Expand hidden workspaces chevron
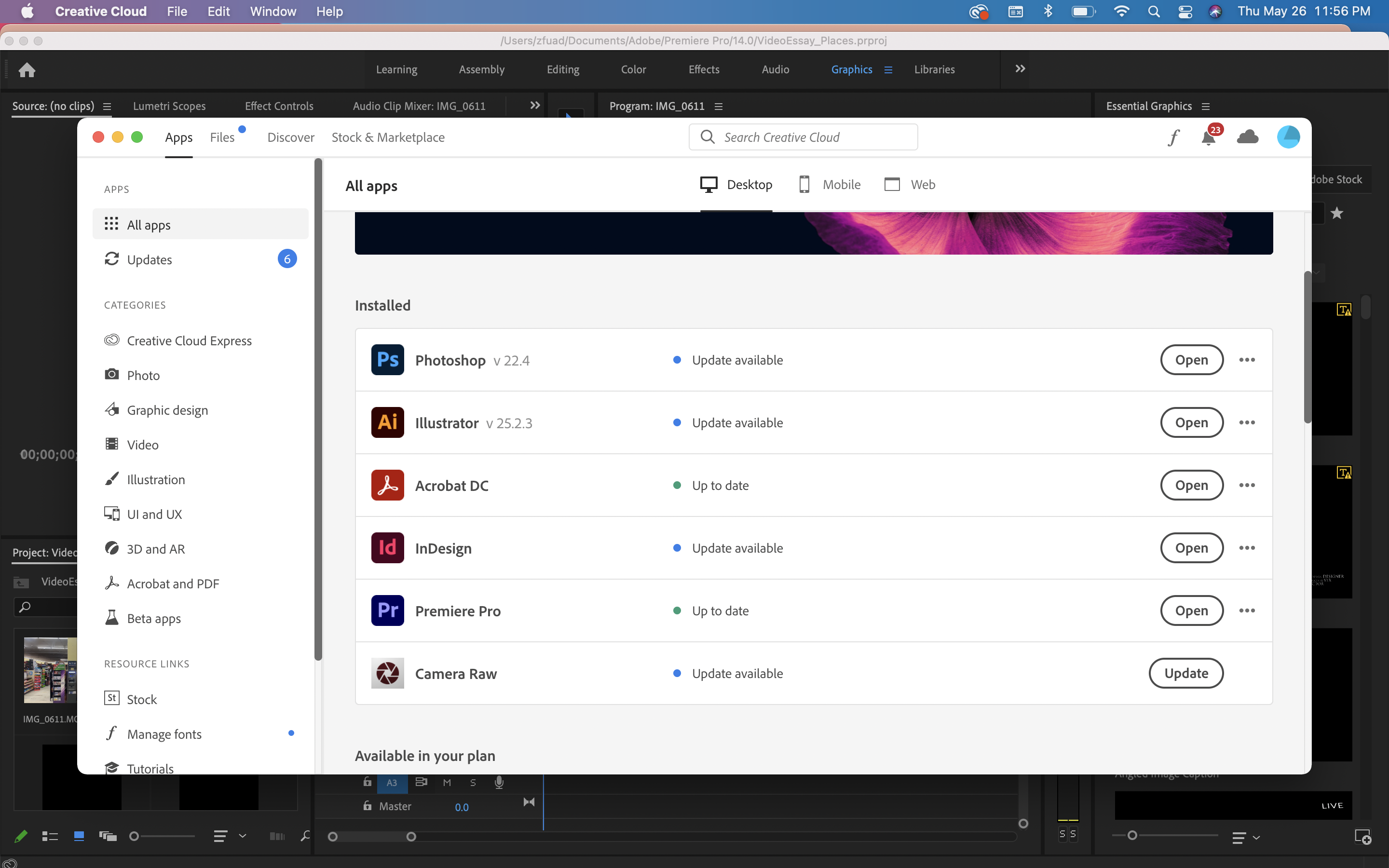The height and width of the screenshot is (868, 1389). click(x=1020, y=69)
